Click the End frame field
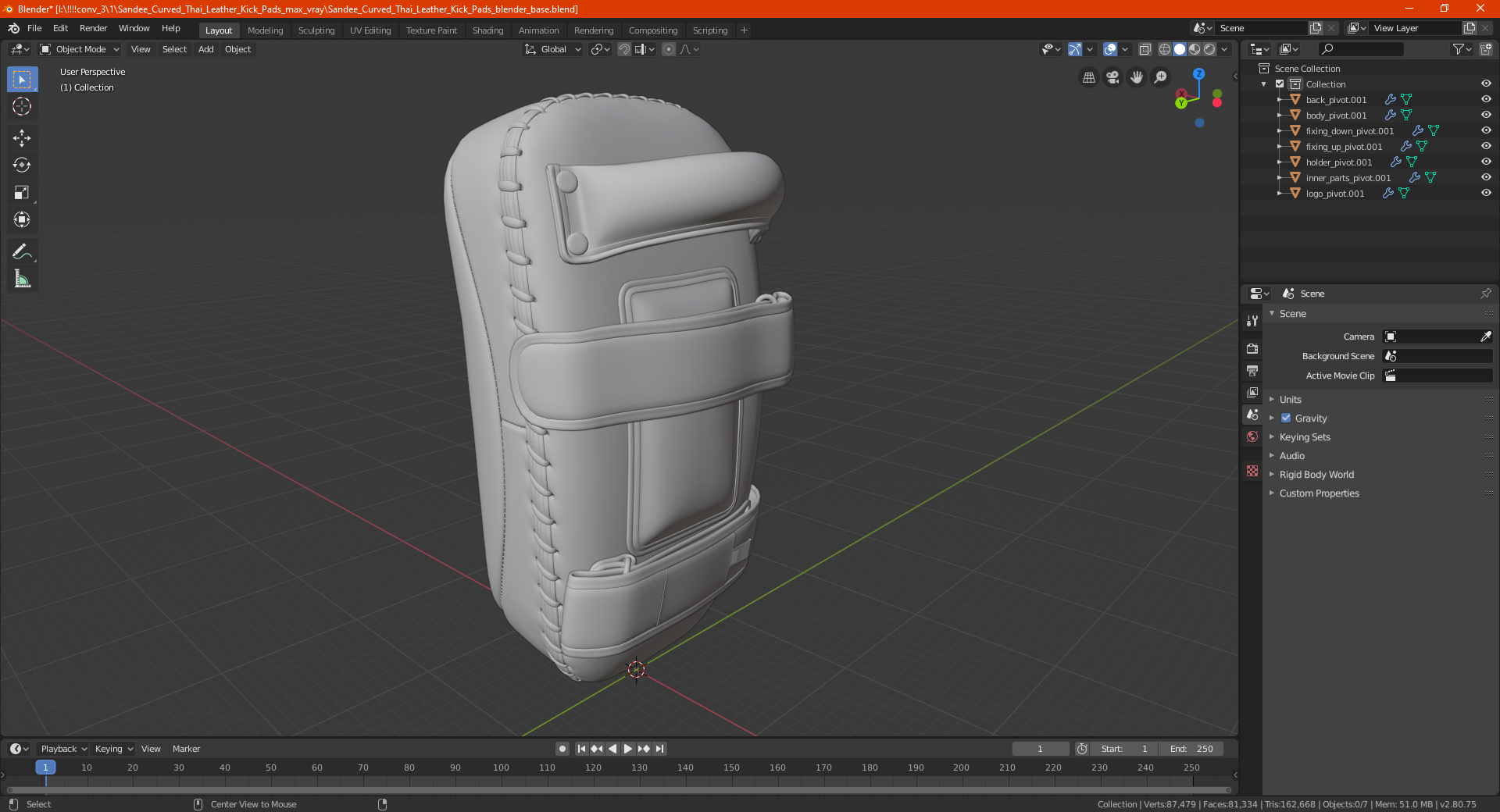 (1191, 749)
